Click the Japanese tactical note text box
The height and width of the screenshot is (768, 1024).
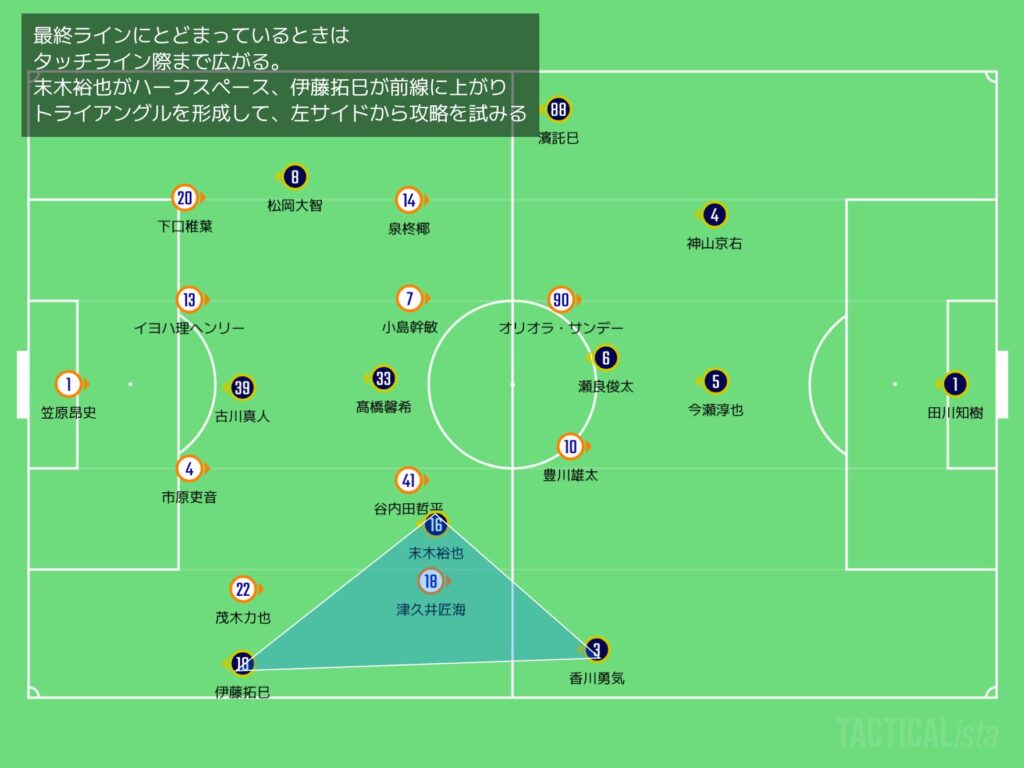coord(280,75)
